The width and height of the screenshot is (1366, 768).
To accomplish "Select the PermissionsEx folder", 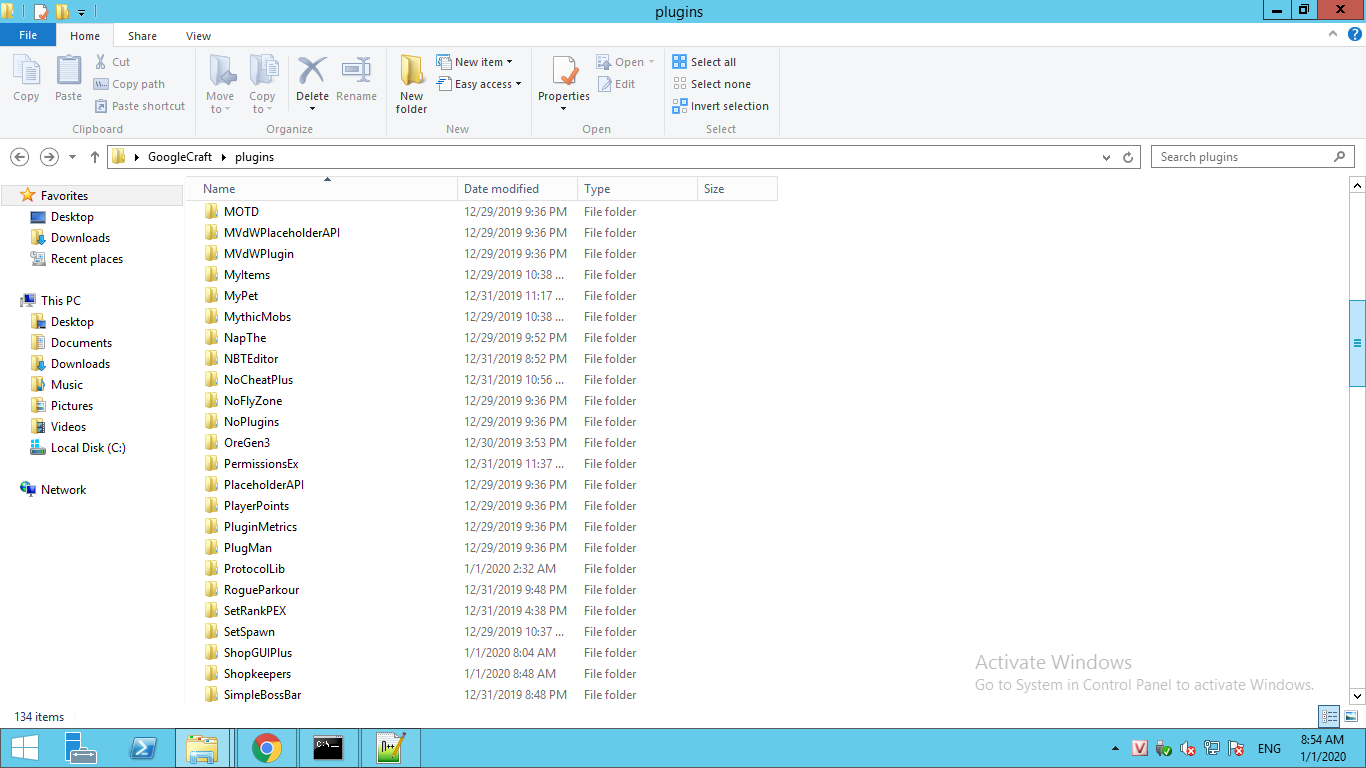I will (x=261, y=464).
